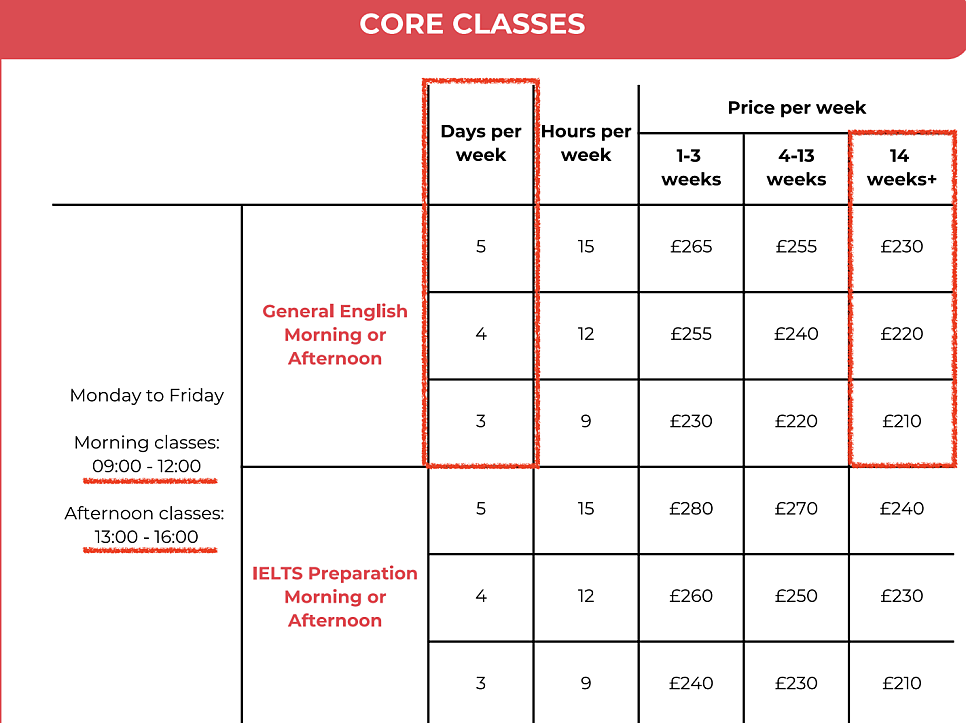966x723 pixels.
Task: Click the £280 IELTS price cell
Action: (691, 509)
